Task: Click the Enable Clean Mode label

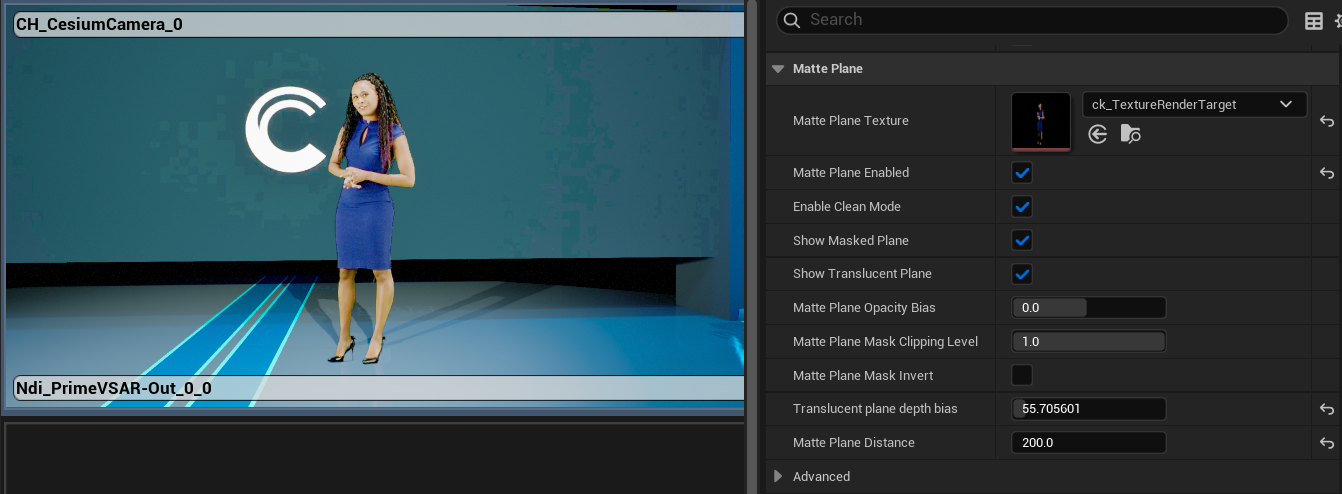Action: pos(847,207)
